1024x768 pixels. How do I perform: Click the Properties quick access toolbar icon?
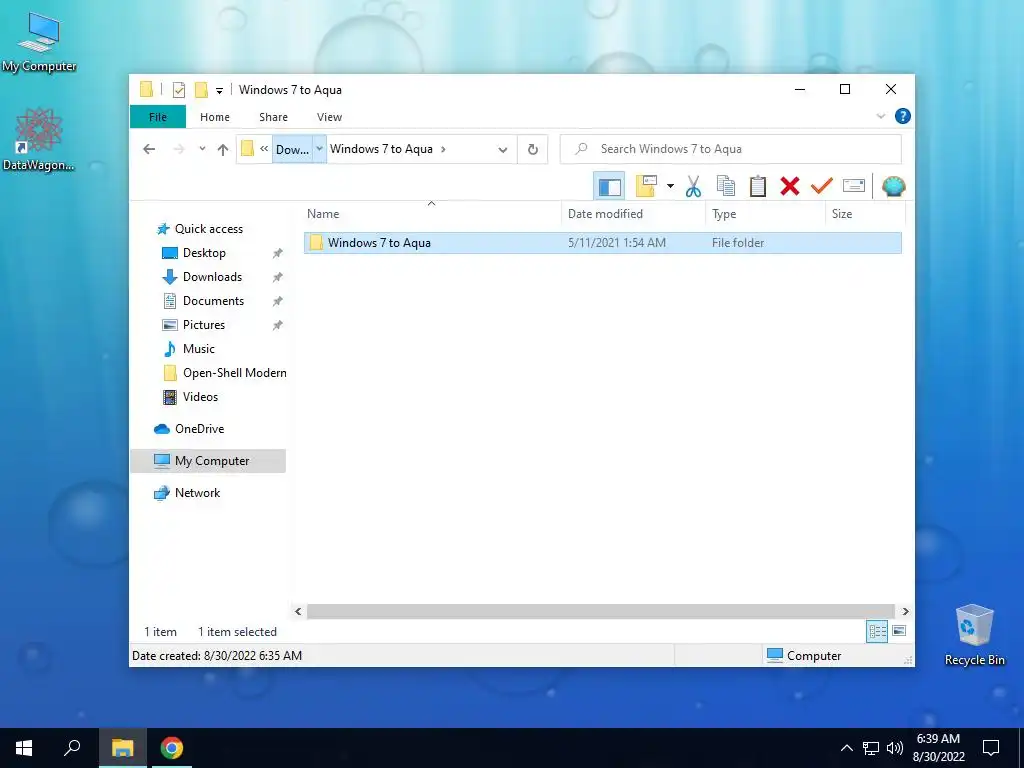(x=178, y=90)
